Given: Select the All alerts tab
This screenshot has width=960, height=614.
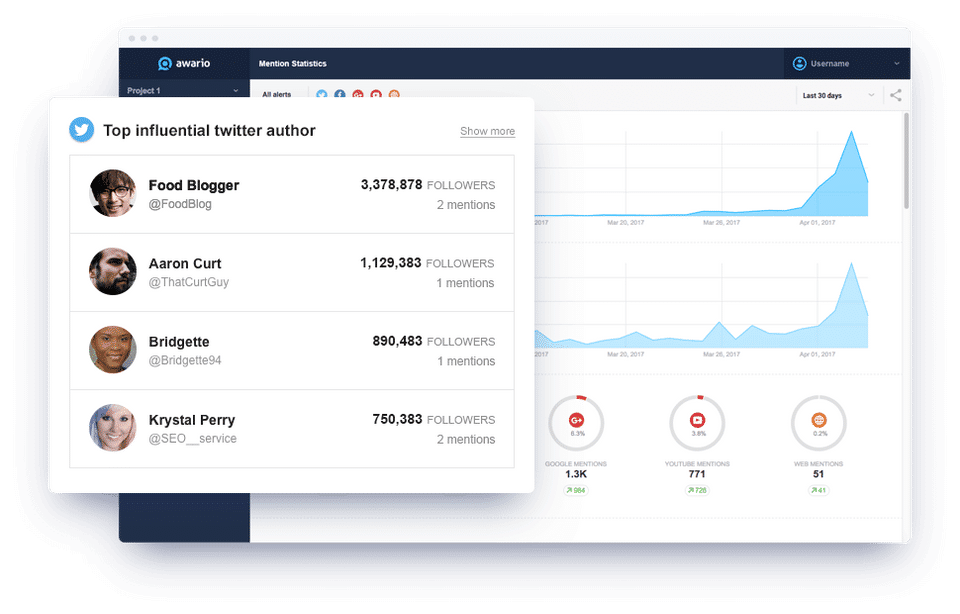Looking at the screenshot, I should 277,94.
